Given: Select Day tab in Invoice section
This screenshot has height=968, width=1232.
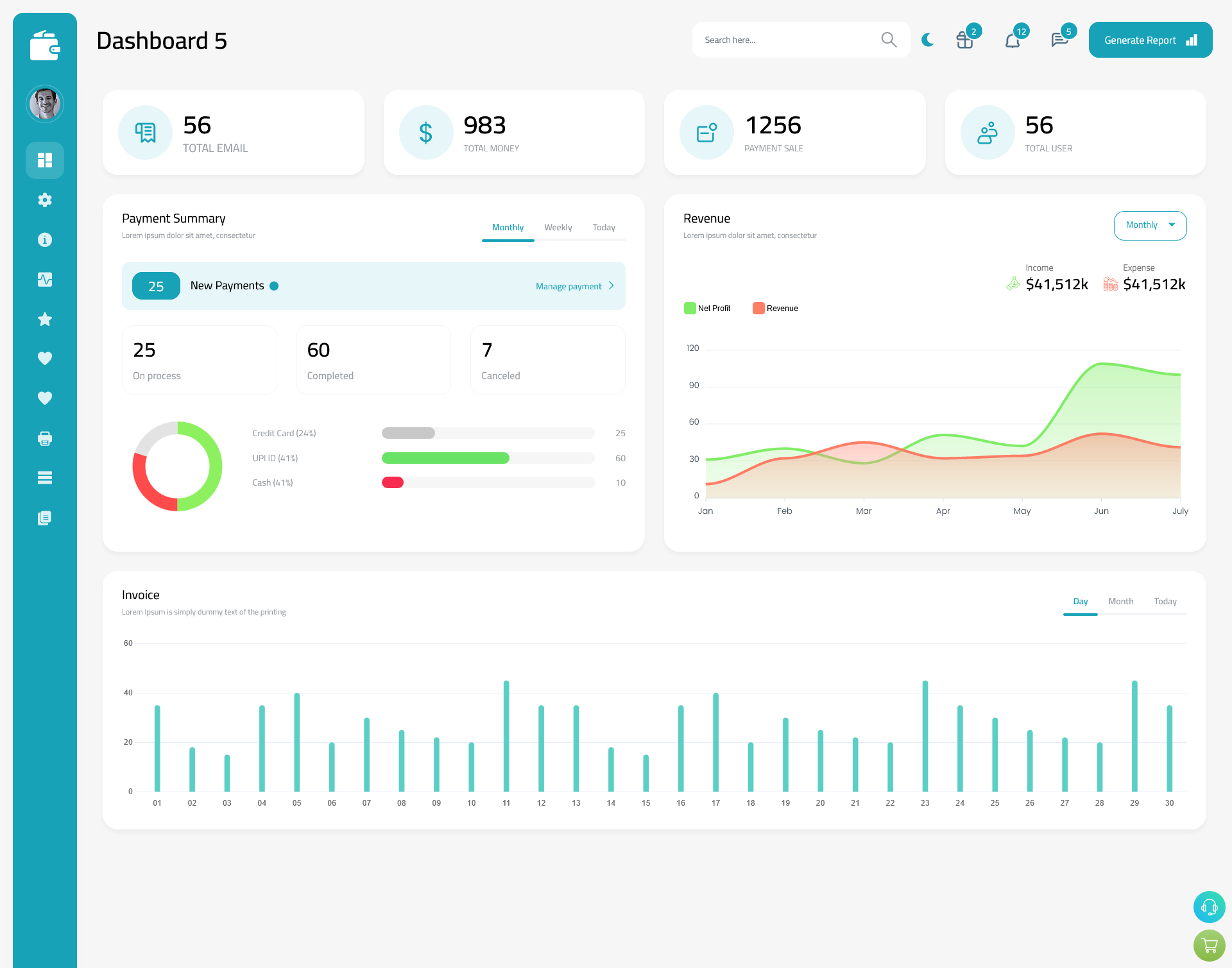Looking at the screenshot, I should [x=1079, y=601].
